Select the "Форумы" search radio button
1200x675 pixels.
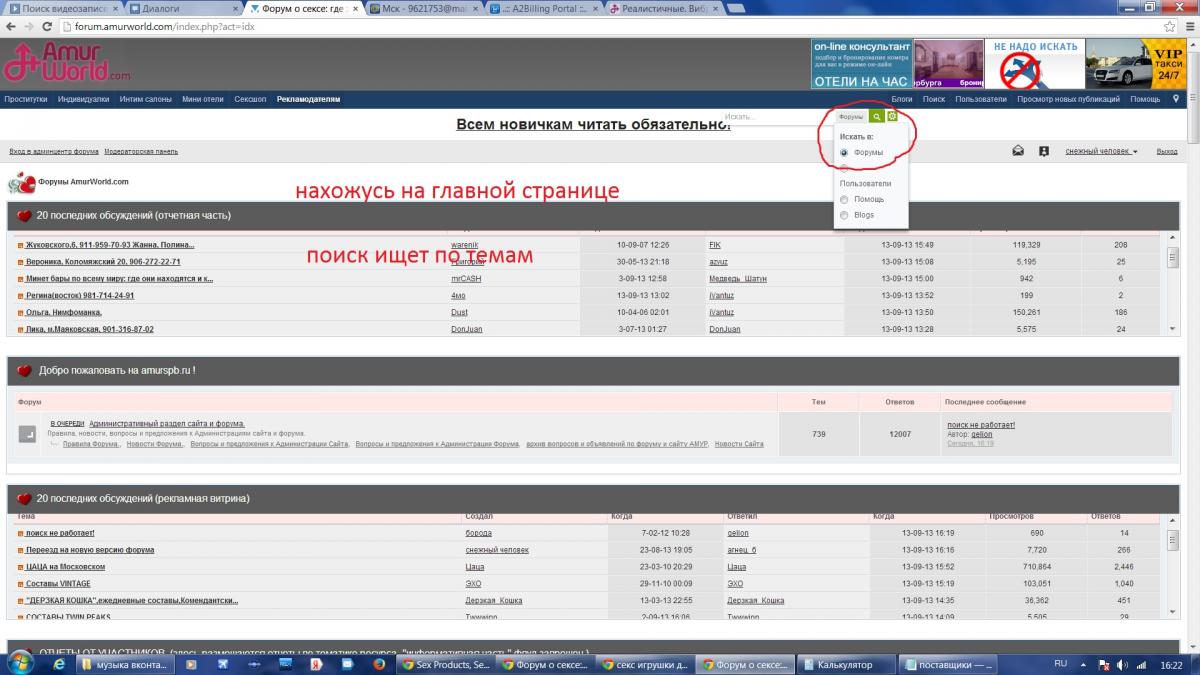[x=844, y=153]
